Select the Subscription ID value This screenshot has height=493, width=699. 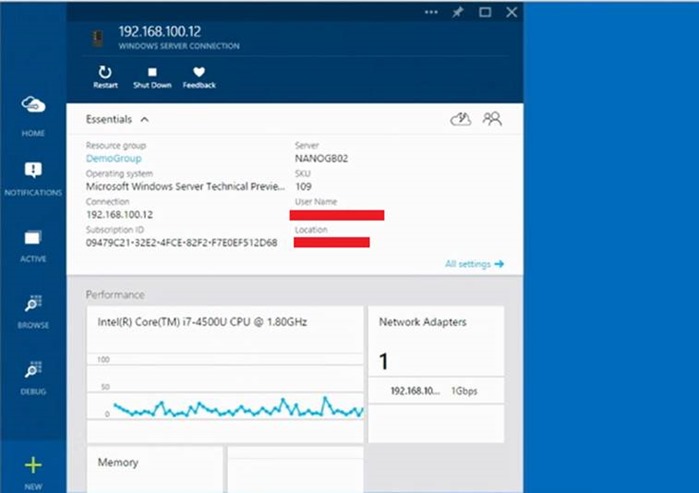point(181,242)
